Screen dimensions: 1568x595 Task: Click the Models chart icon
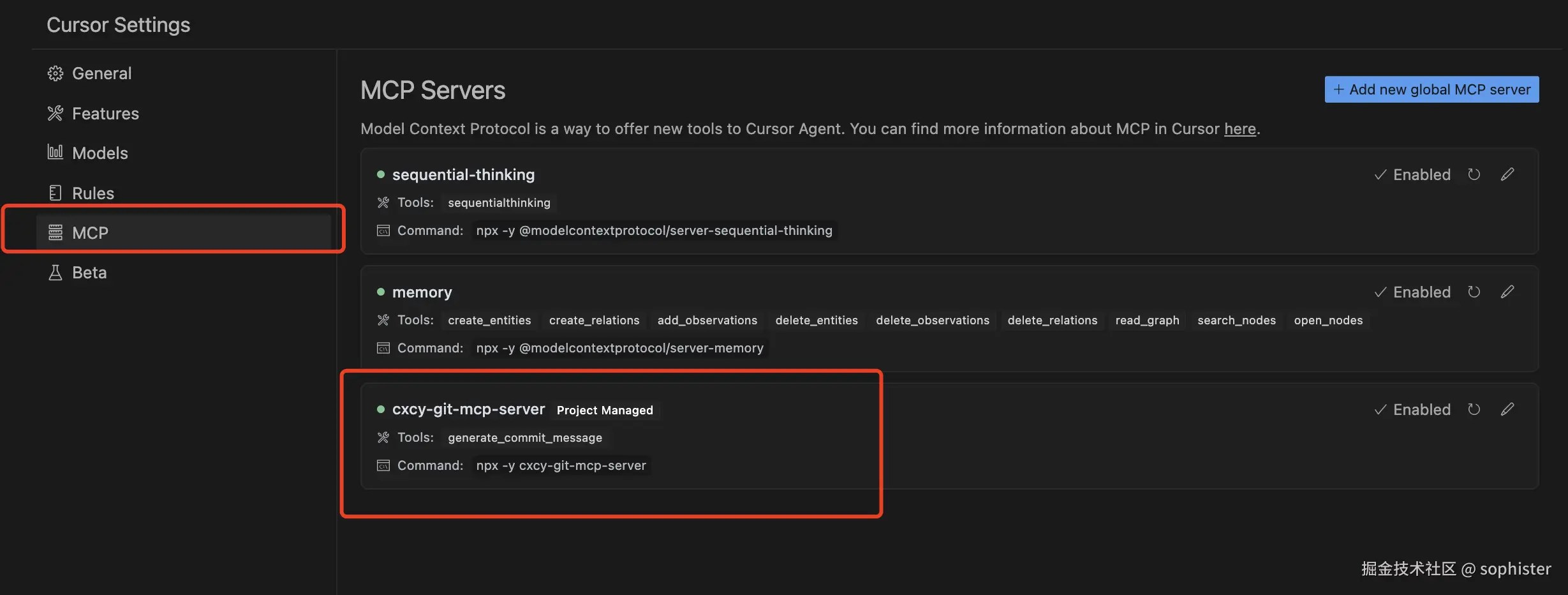tap(55, 153)
